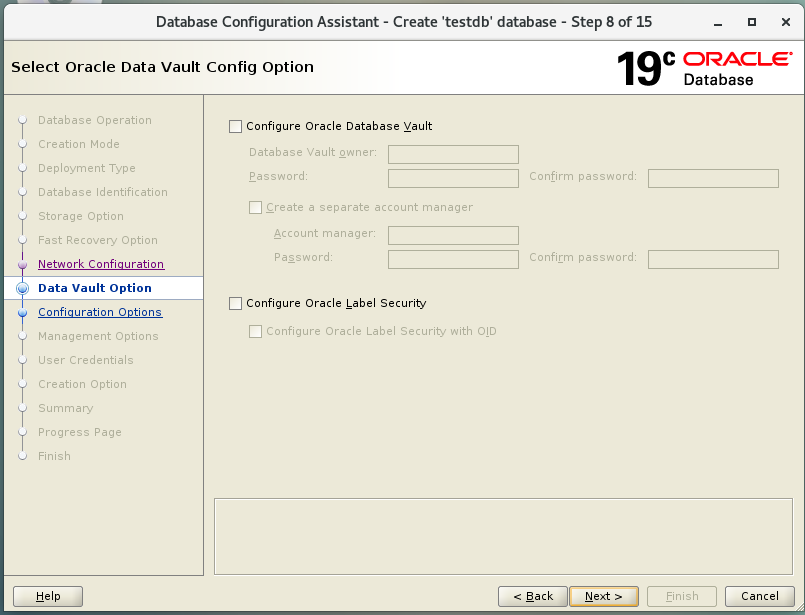
Task: Go back with the Back button
Action: click(x=532, y=596)
